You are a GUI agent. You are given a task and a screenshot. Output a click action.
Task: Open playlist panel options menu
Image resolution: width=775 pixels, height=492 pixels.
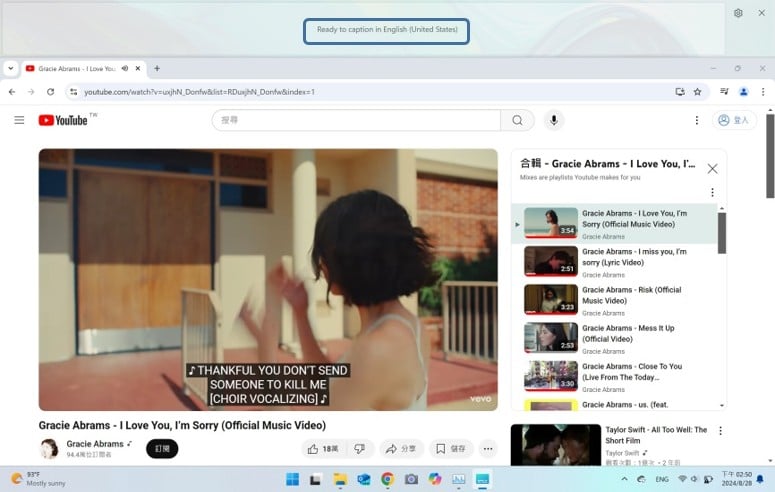(712, 192)
